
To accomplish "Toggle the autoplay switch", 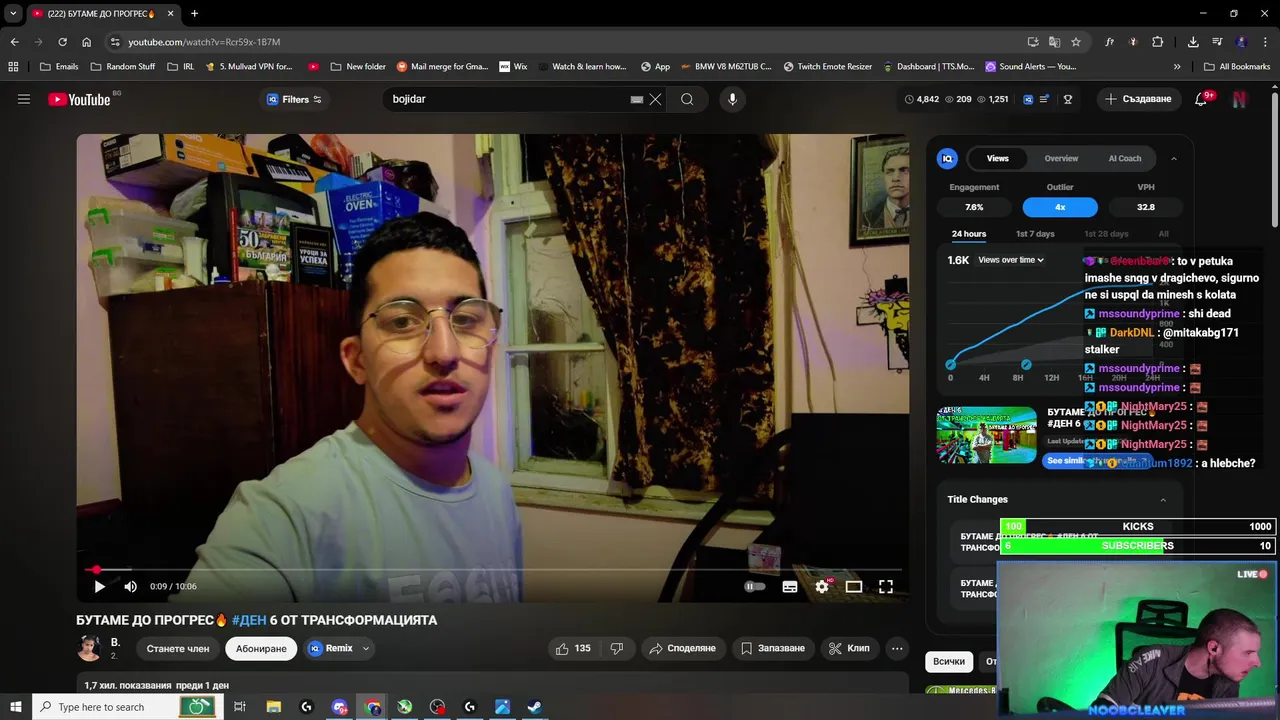I will 754,587.
